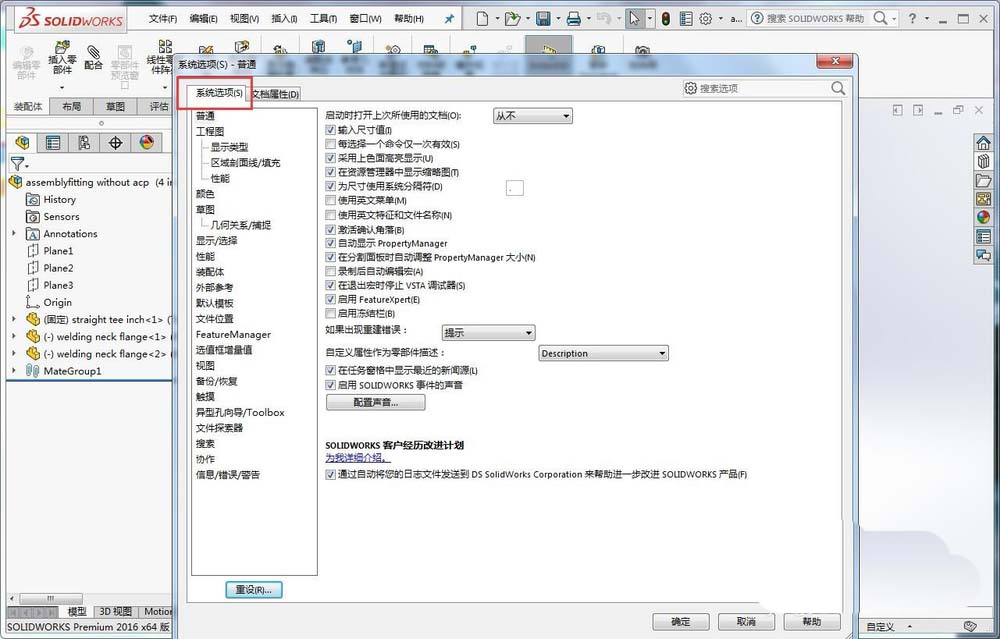Click the filter funnel icon in feature tree
Image resolution: width=1000 pixels, height=639 pixels.
point(17,164)
